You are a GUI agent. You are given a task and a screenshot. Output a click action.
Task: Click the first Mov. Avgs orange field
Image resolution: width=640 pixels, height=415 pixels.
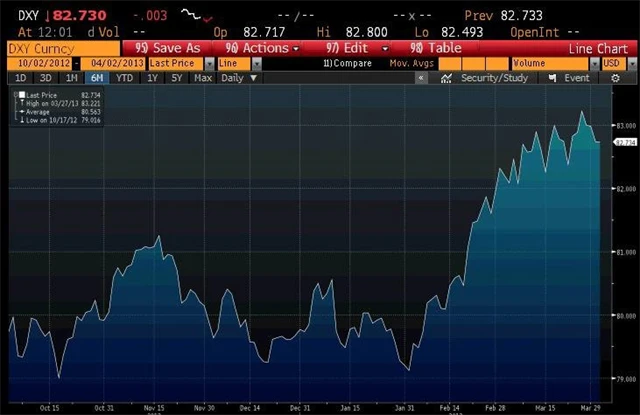pyautogui.click(x=449, y=64)
